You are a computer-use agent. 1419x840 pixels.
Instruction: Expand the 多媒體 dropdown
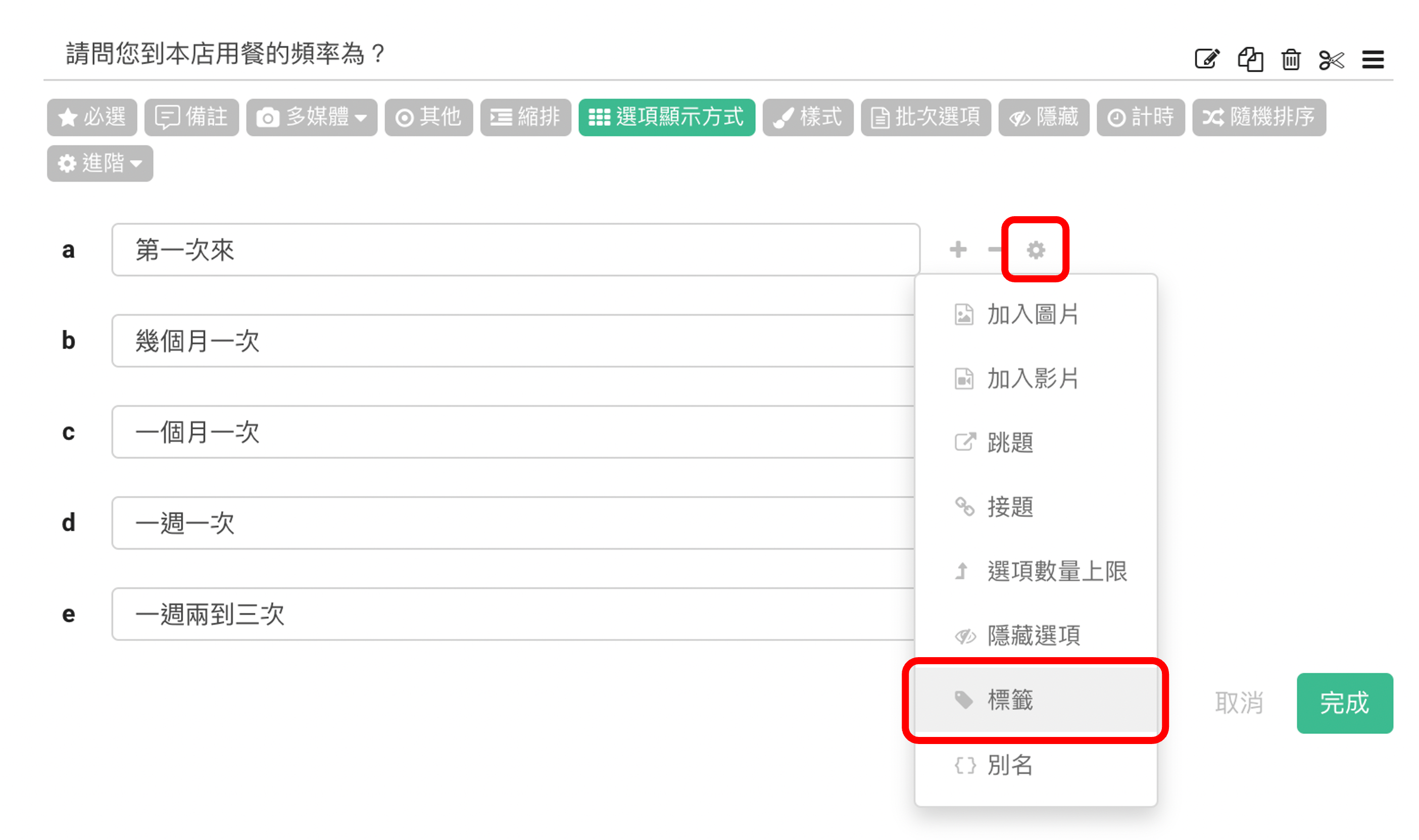click(311, 117)
